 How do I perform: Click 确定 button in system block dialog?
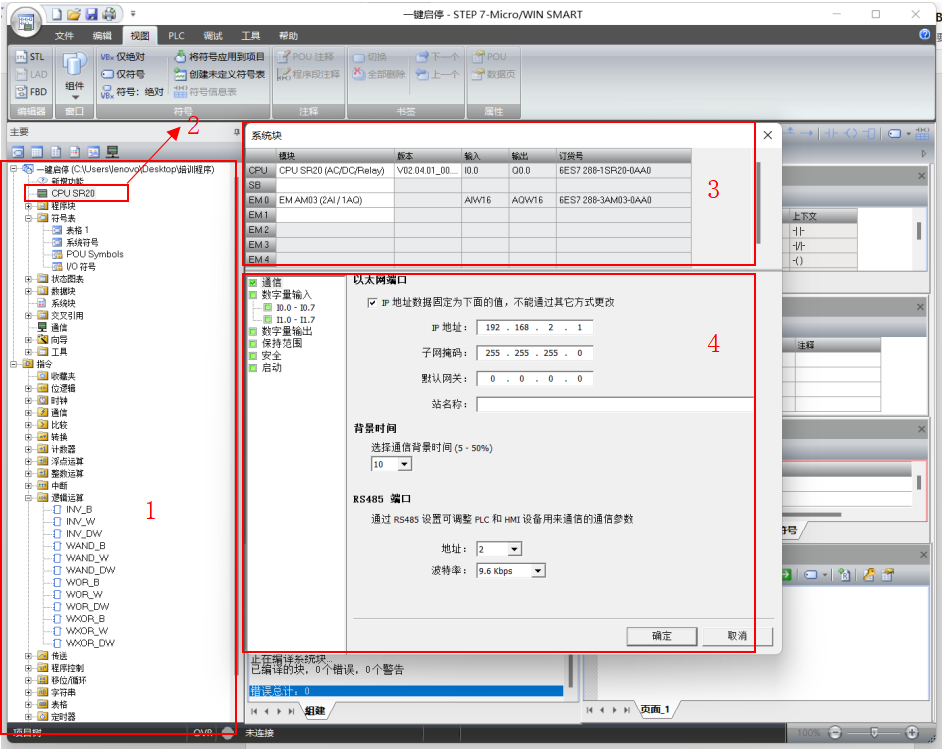[661, 636]
